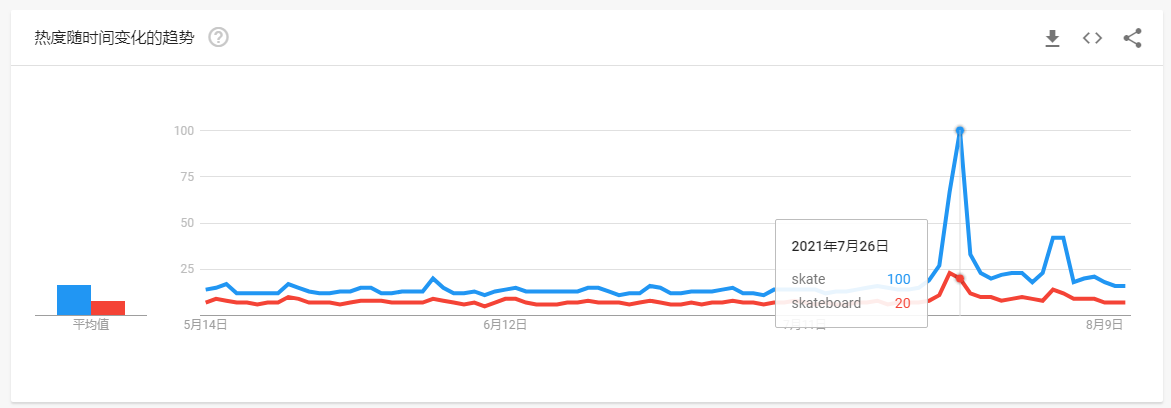Click the red average bar
This screenshot has height=408, width=1171.
click(x=108, y=308)
